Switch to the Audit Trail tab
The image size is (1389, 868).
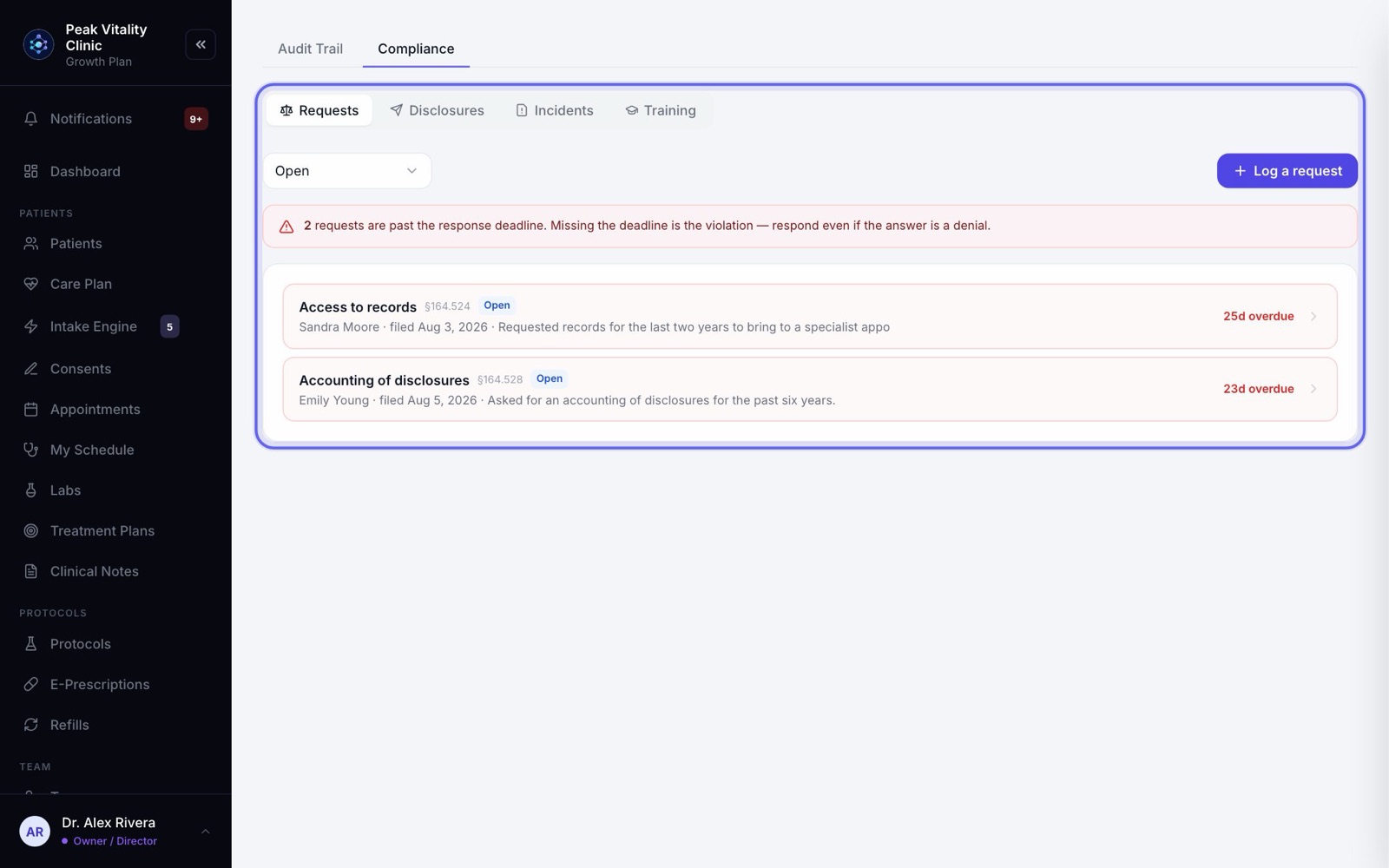tap(310, 49)
